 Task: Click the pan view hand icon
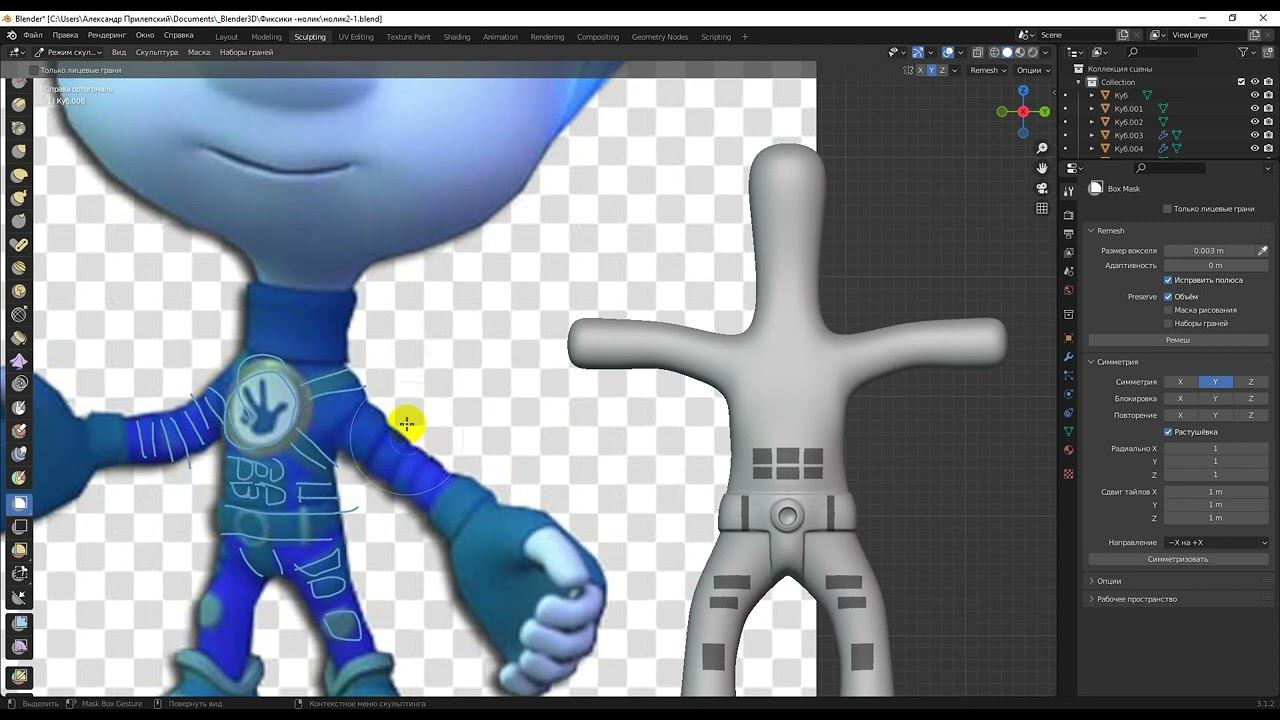point(1042,168)
